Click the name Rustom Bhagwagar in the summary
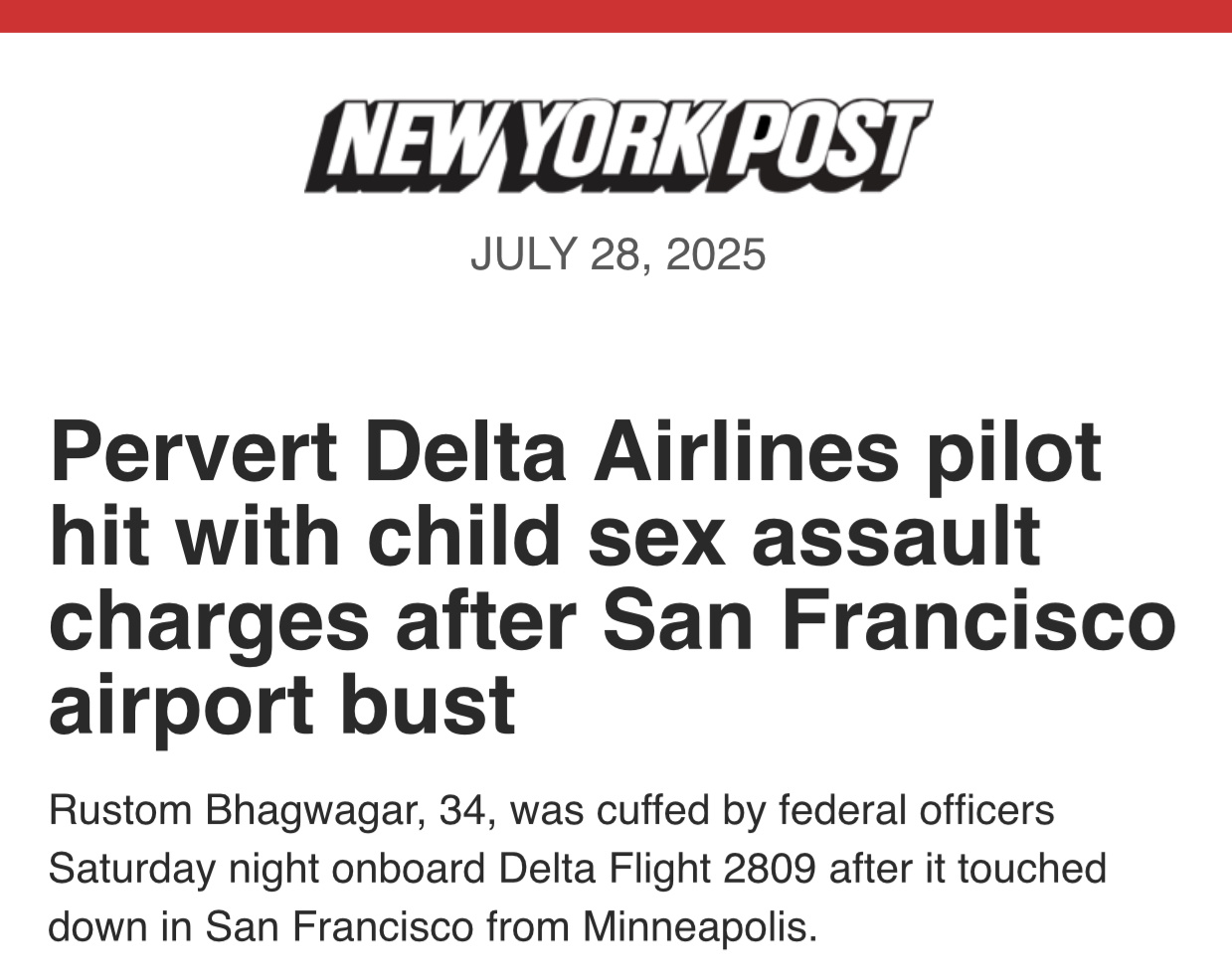 coord(231,811)
